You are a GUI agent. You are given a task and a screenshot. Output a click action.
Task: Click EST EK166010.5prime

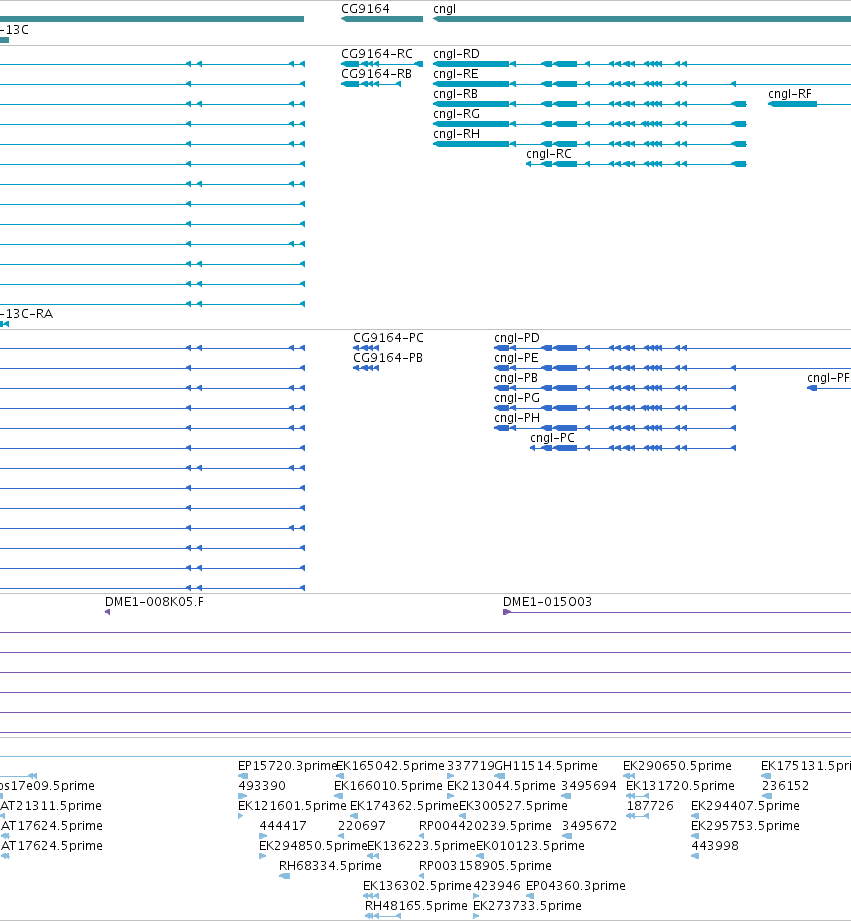tap(388, 785)
